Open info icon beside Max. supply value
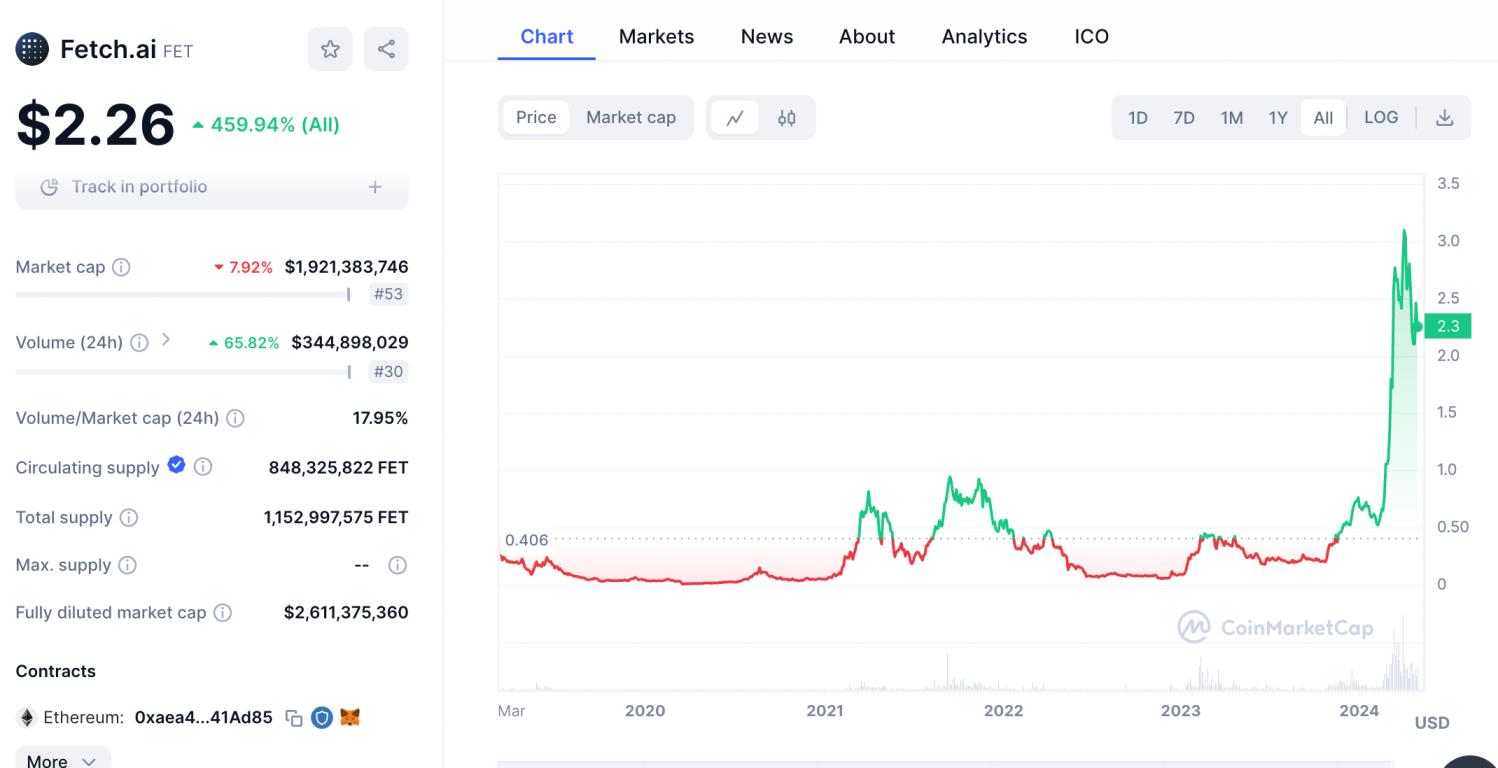Screen dimensions: 1498x768 pos(397,565)
